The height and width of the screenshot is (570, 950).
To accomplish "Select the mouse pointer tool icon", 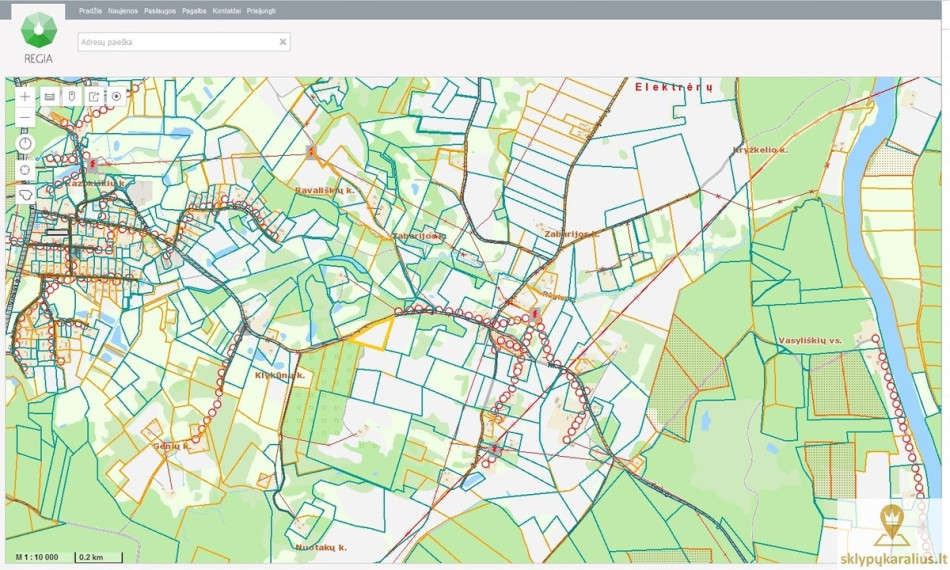I will [72, 96].
